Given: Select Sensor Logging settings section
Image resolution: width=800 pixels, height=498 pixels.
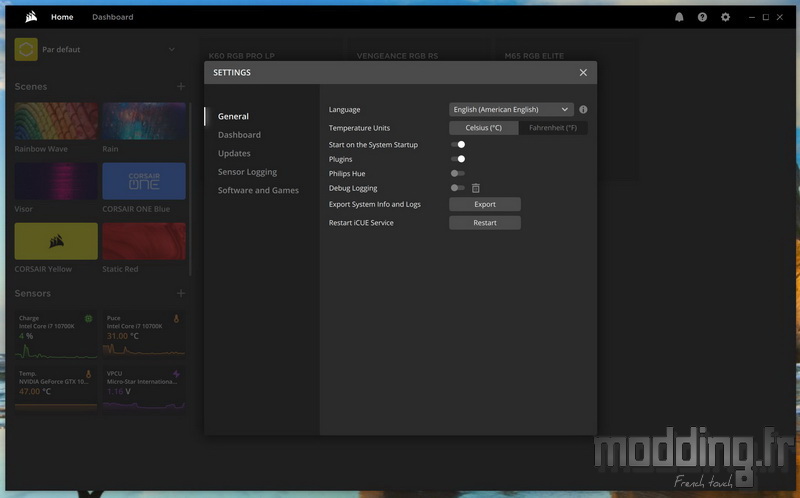Looking at the screenshot, I should [247, 172].
